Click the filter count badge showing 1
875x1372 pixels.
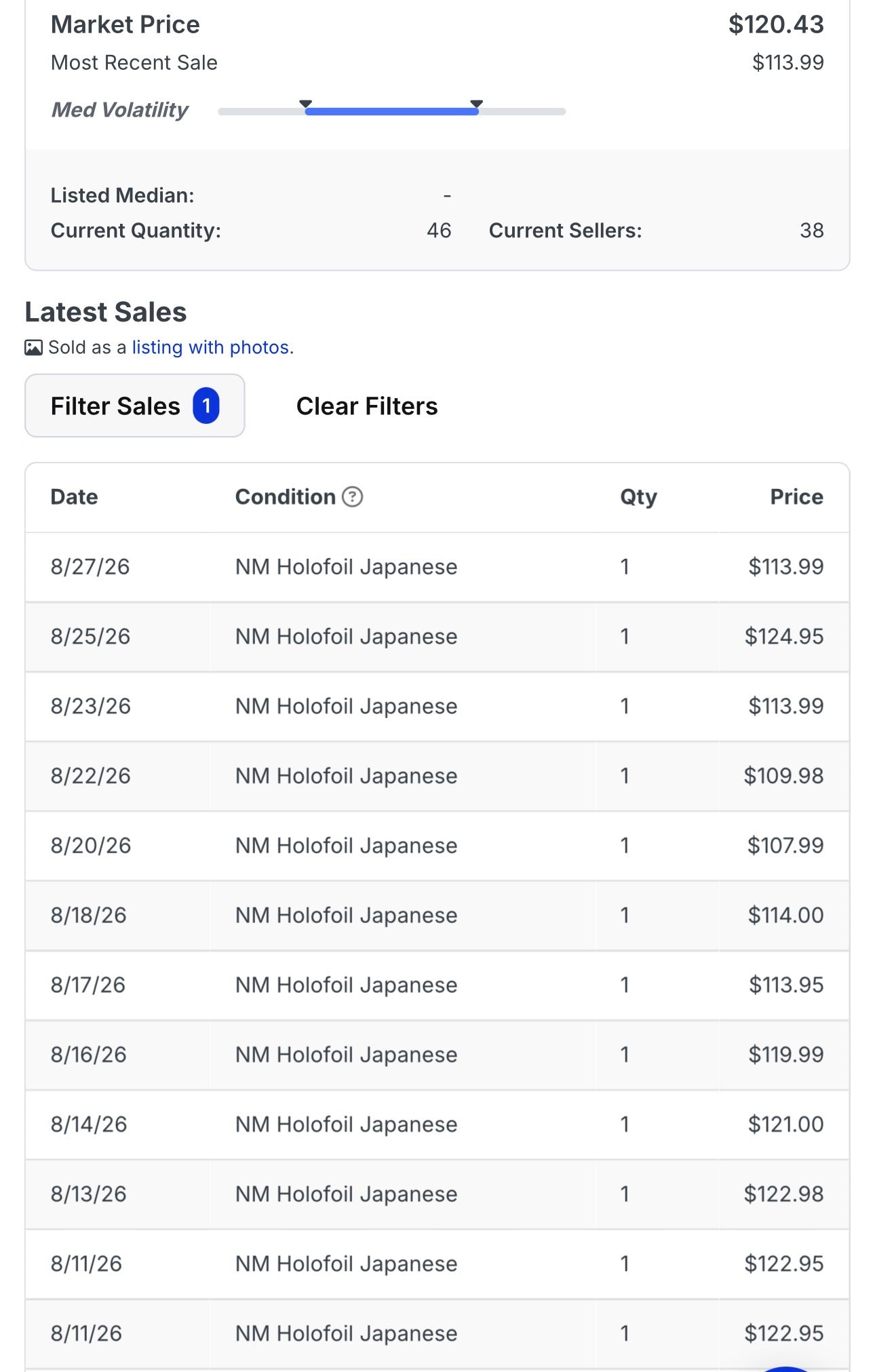(x=206, y=406)
